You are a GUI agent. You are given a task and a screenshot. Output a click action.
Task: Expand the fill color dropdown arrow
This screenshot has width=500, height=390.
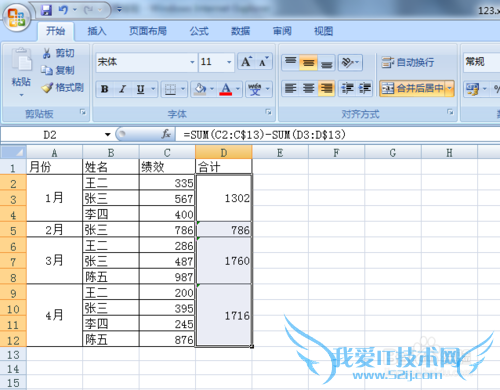[x=212, y=89]
